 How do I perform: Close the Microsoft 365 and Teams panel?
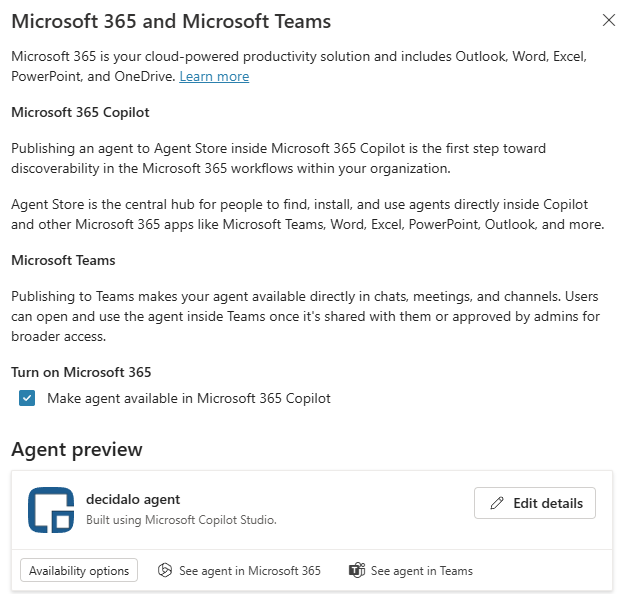pos(608,20)
